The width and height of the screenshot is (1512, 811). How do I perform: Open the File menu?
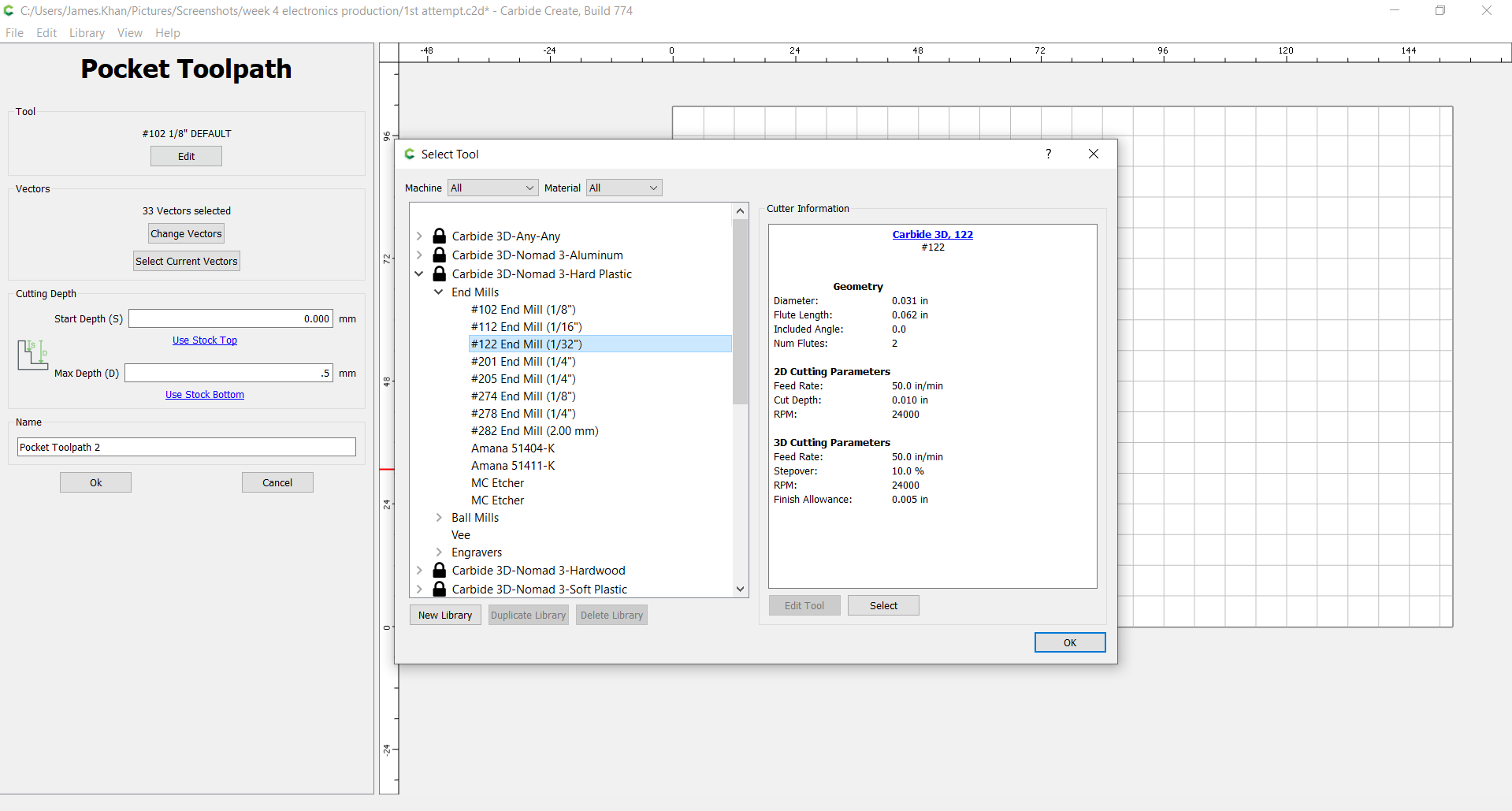(14, 32)
